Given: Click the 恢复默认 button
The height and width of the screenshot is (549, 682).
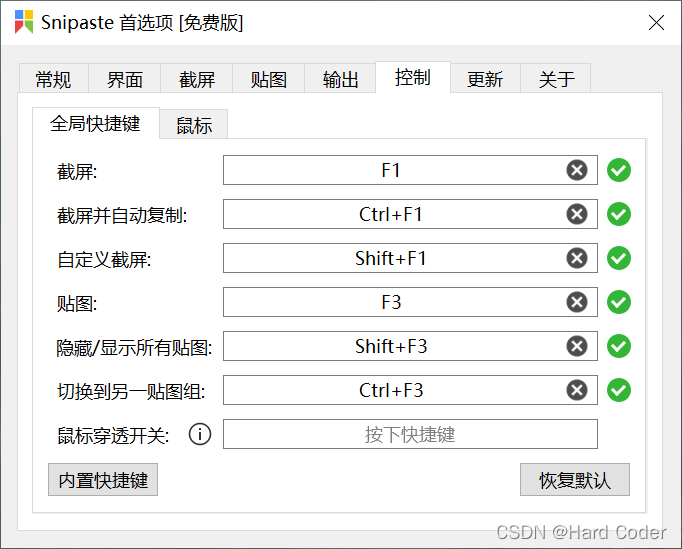Looking at the screenshot, I should coord(575,480).
